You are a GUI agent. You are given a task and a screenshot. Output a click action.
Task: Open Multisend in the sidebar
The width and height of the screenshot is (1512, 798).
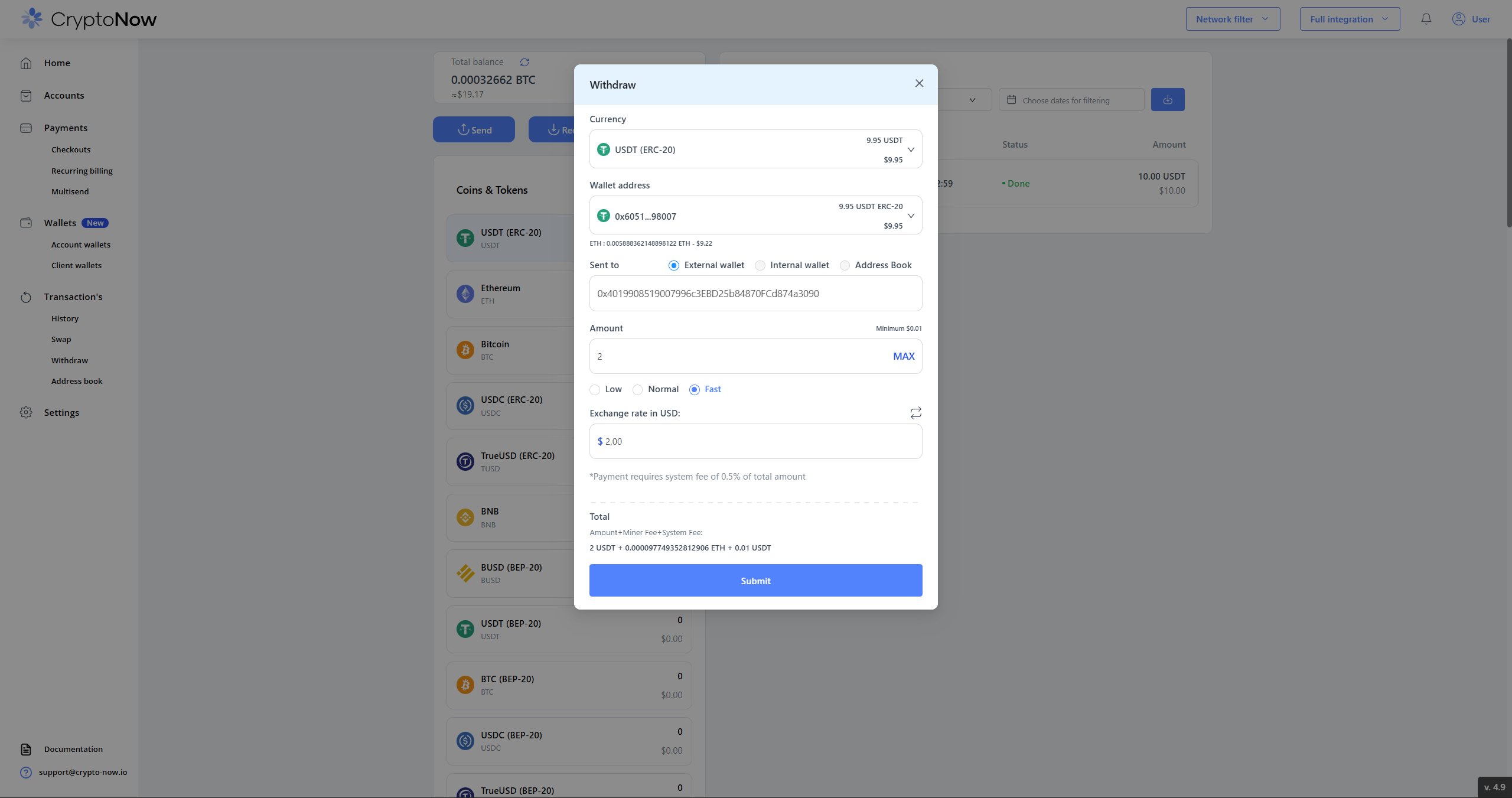pos(70,191)
